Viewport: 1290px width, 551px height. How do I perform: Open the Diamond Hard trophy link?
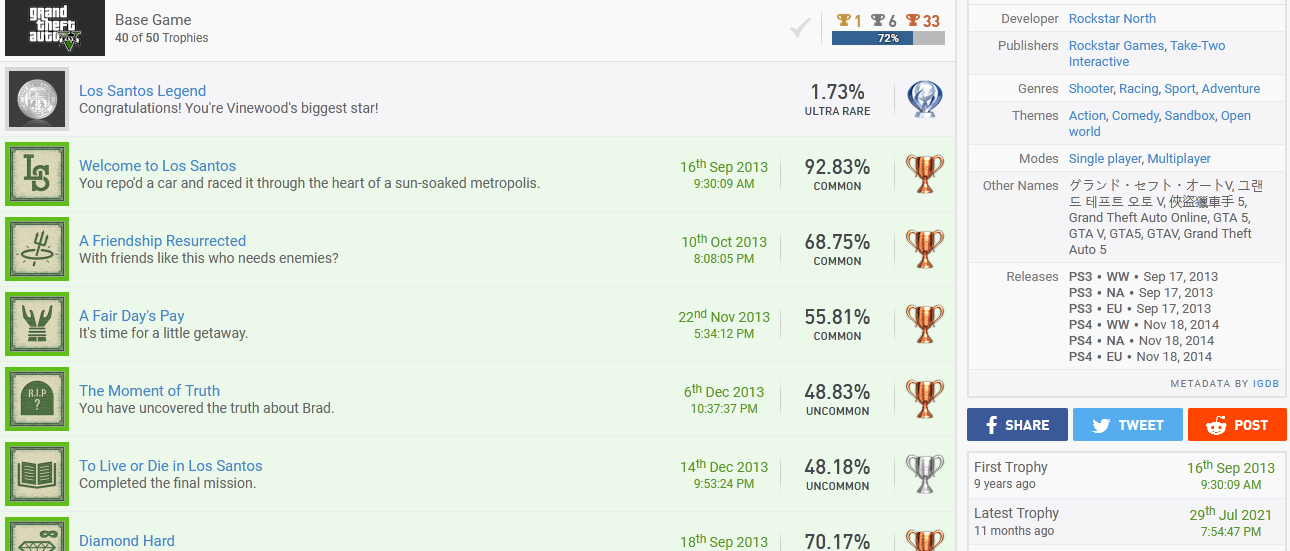[127, 541]
